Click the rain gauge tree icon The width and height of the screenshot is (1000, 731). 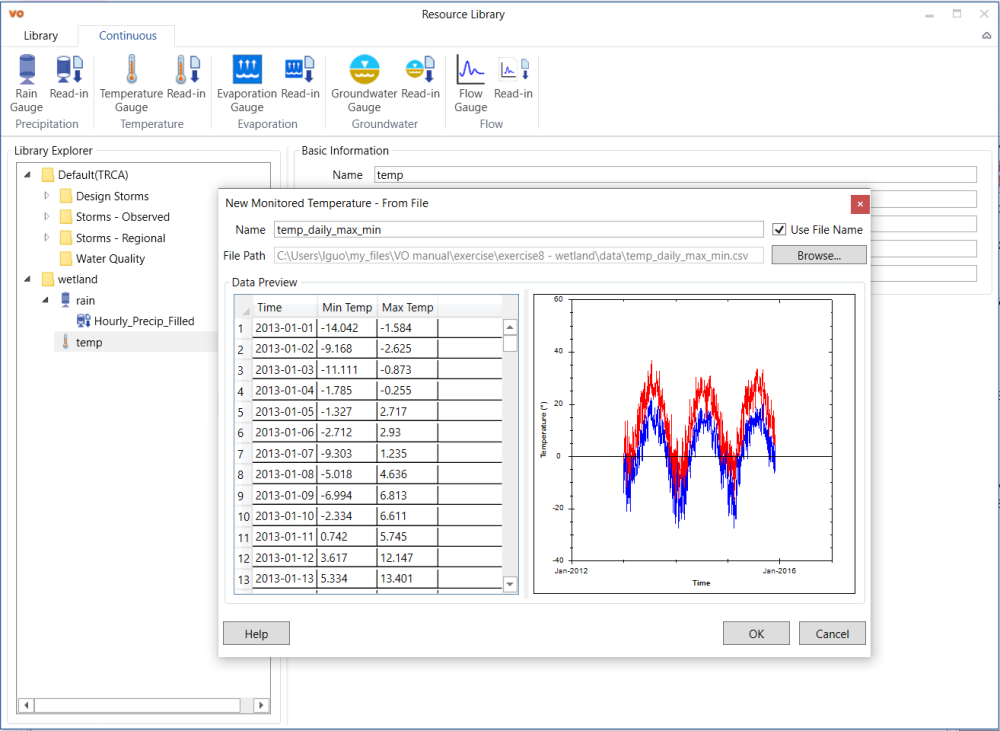click(65, 300)
